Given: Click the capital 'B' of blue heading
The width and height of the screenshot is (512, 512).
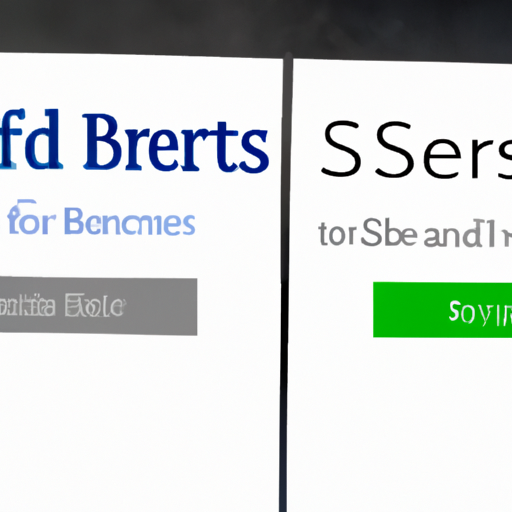Looking at the screenshot, I should click(x=101, y=141).
